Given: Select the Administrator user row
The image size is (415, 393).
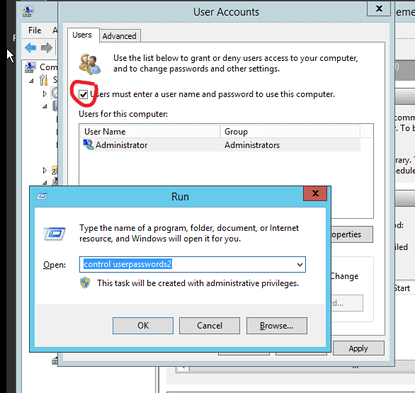Looking at the screenshot, I should point(220,145).
